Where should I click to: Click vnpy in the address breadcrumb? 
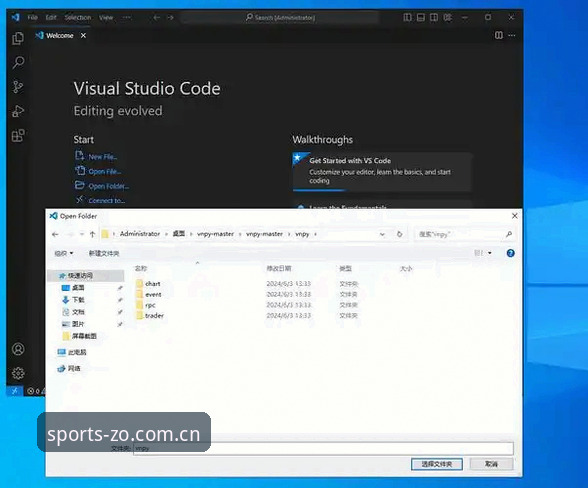[x=302, y=234]
